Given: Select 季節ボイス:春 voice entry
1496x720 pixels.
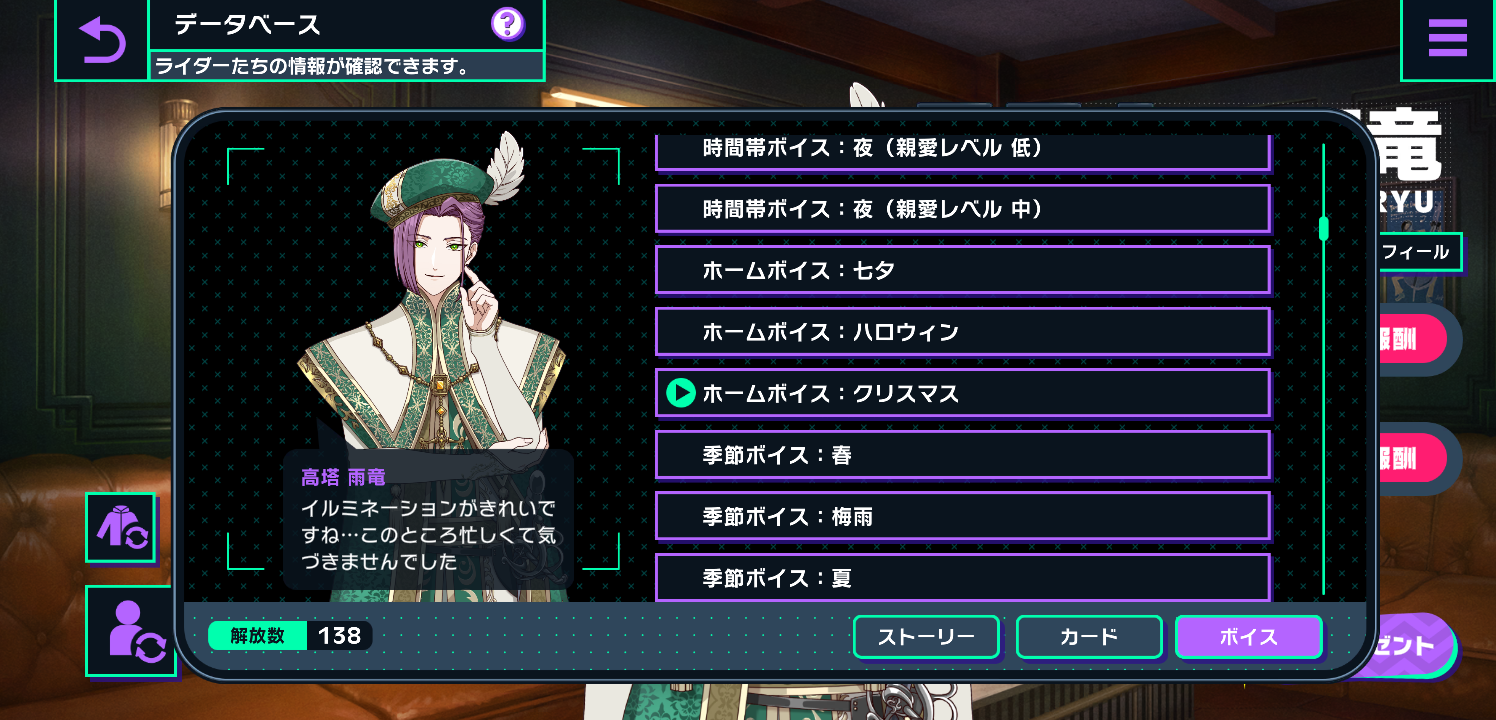Looking at the screenshot, I should 963,455.
